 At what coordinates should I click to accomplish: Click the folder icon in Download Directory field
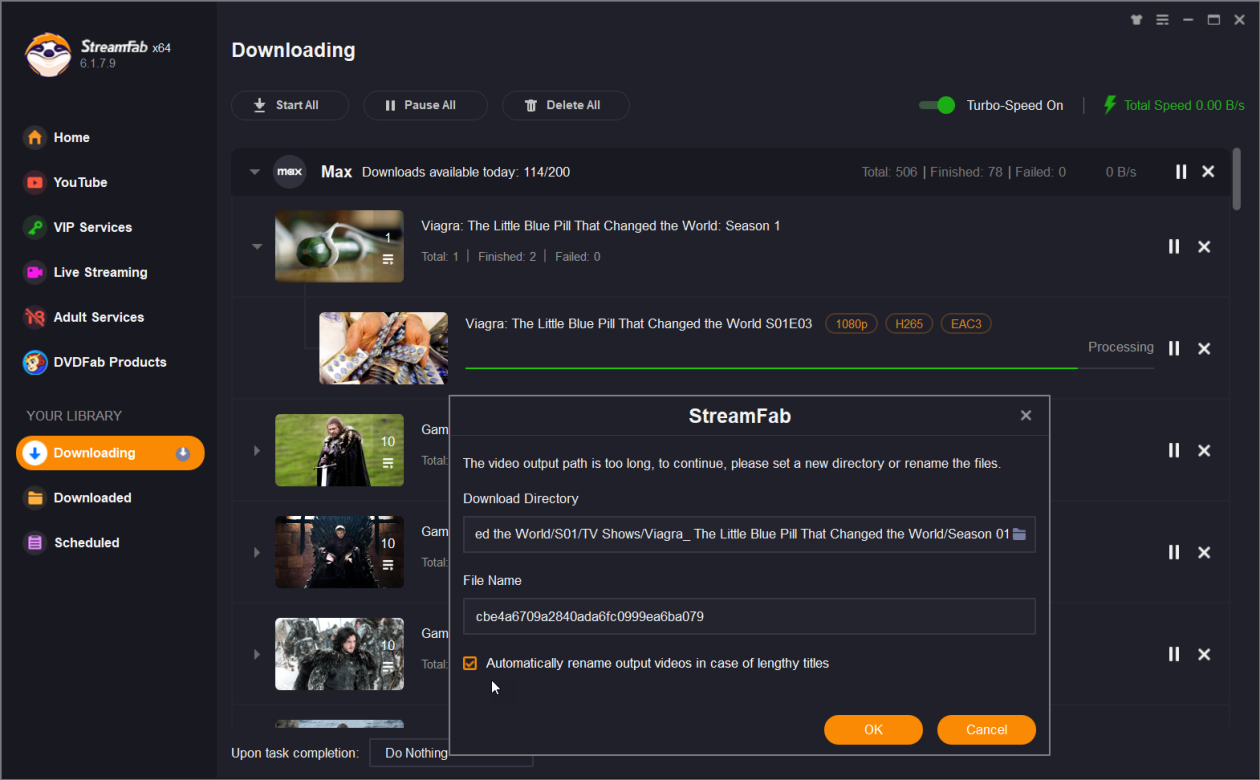point(1019,534)
